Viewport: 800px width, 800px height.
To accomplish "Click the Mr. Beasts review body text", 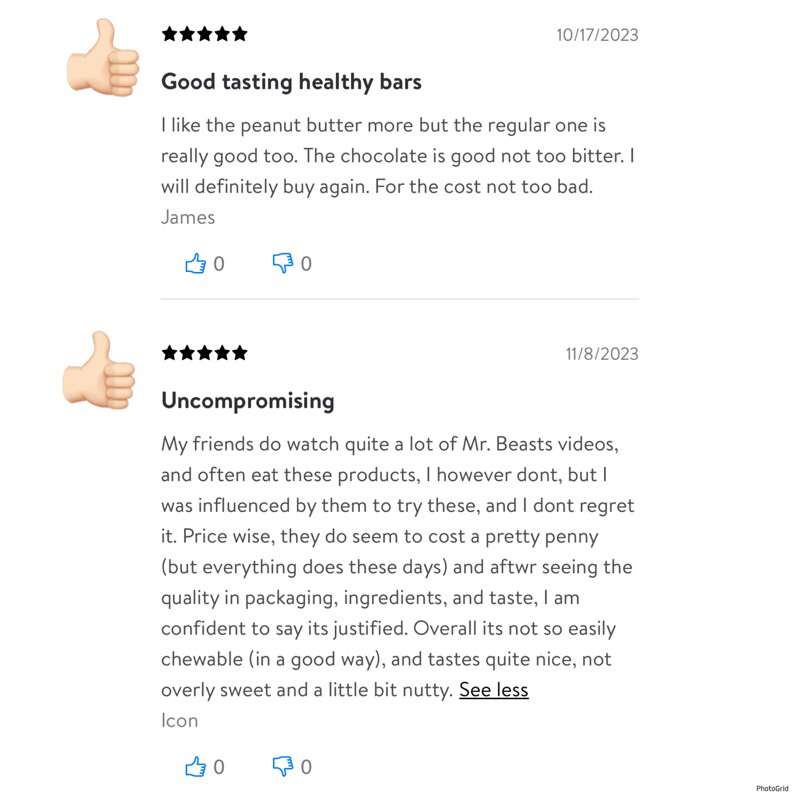I will coord(397,567).
